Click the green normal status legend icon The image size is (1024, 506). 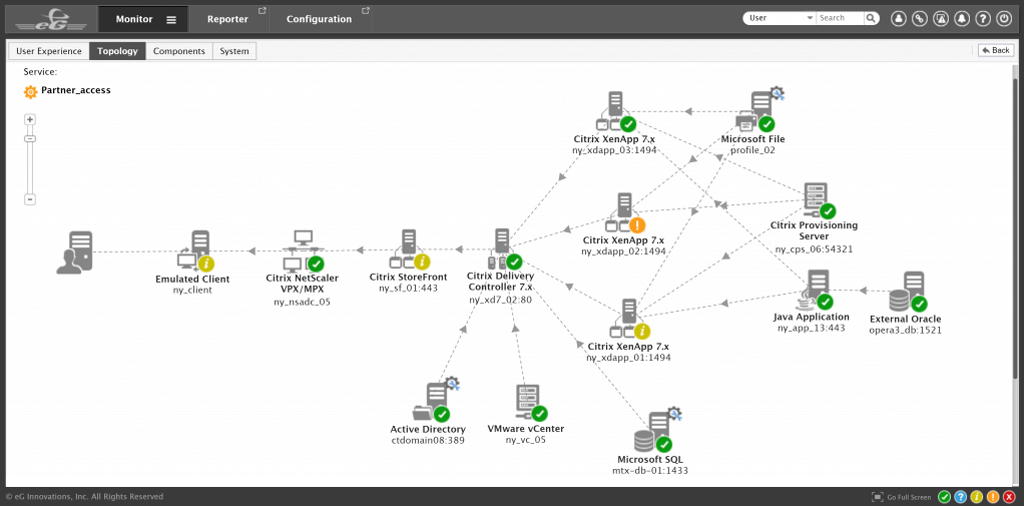click(x=944, y=497)
